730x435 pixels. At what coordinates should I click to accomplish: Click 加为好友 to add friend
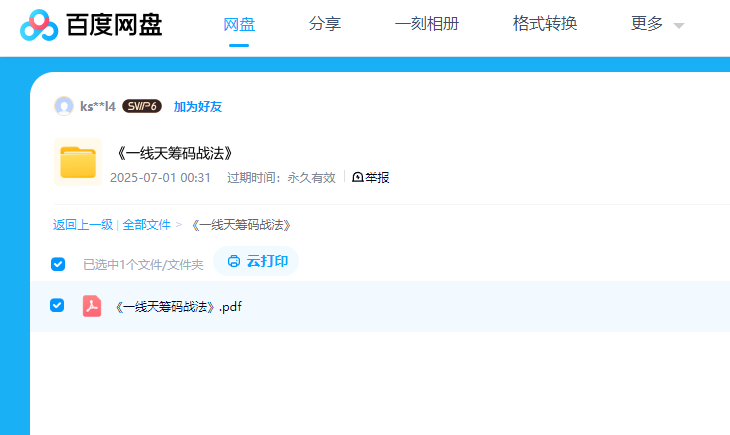pos(198,106)
